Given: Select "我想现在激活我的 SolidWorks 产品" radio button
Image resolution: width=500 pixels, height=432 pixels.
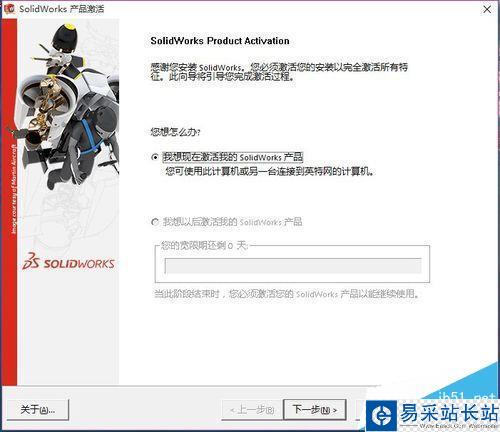Looking at the screenshot, I should pyautogui.click(x=155, y=157).
